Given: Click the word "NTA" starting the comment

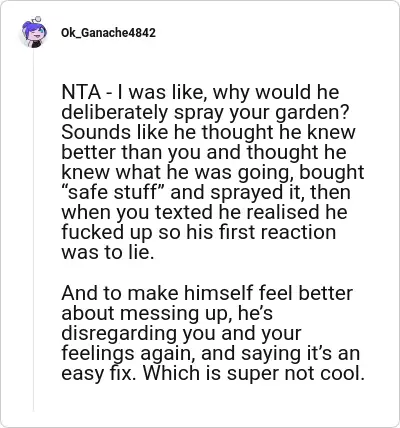Looking at the screenshot, I should (81, 92).
